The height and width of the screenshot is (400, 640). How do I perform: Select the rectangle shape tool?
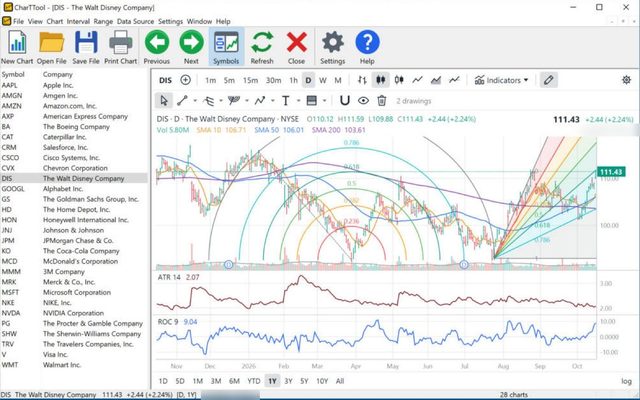[311, 100]
